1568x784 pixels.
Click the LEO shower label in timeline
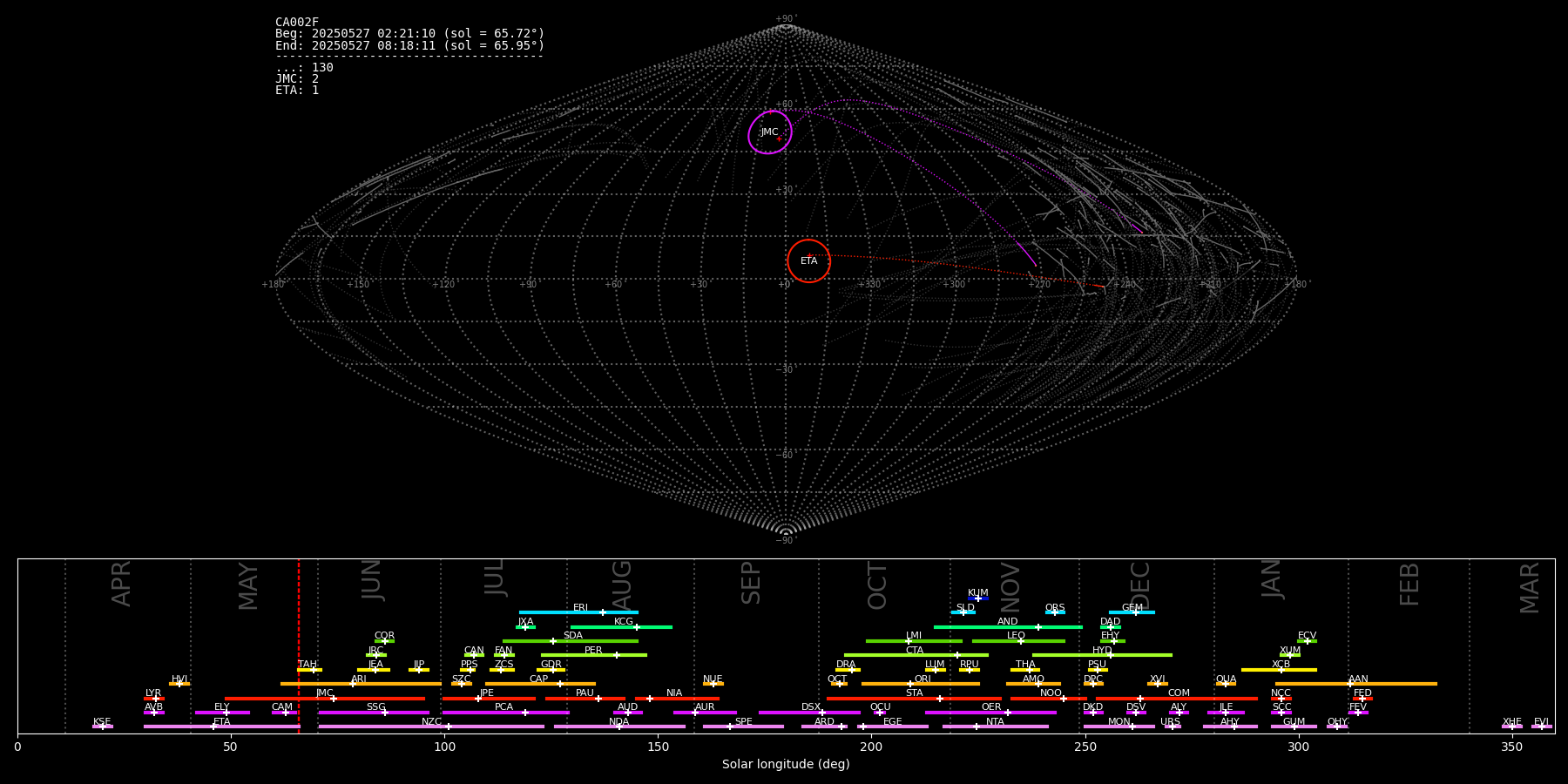coord(1017,636)
